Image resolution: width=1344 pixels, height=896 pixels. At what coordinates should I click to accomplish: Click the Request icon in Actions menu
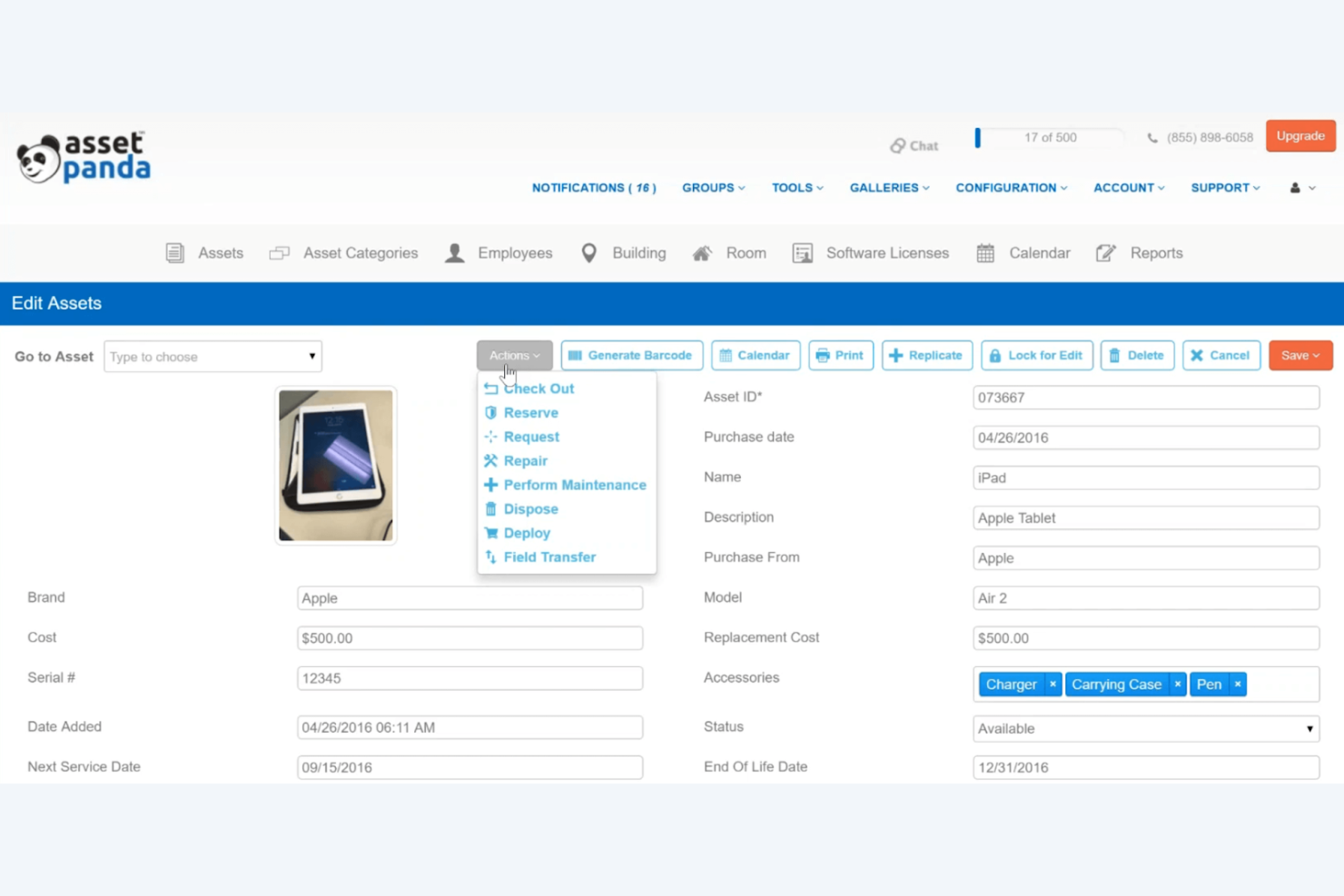(x=491, y=437)
